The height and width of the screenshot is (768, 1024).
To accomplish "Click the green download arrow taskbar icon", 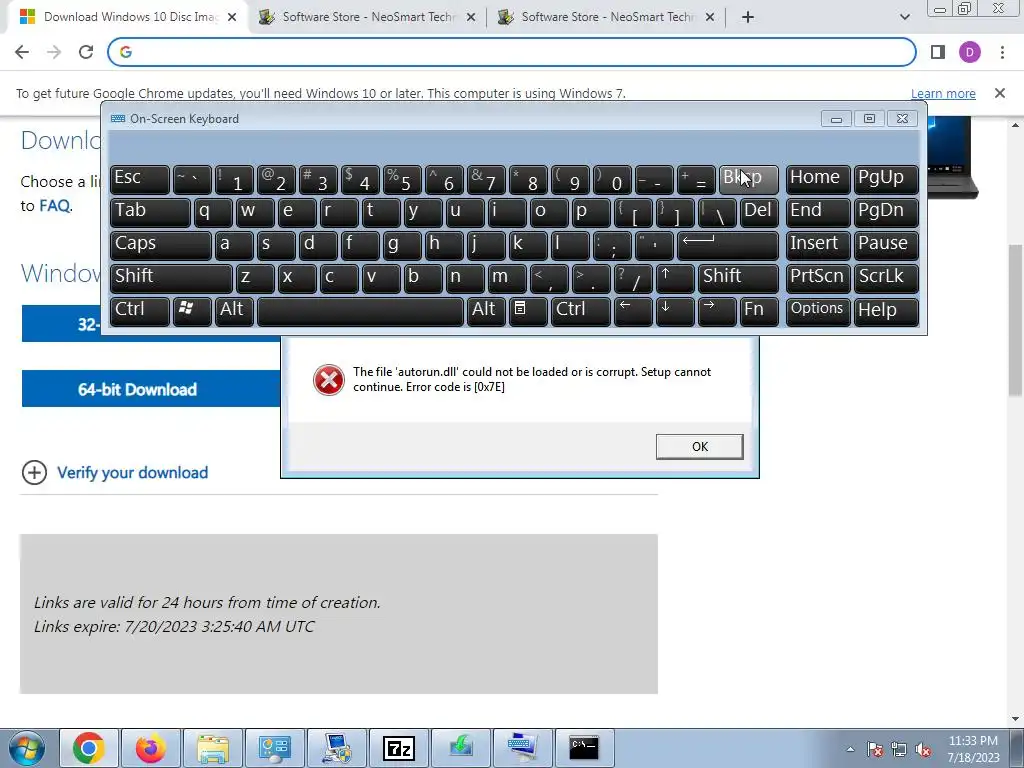I will click(460, 748).
